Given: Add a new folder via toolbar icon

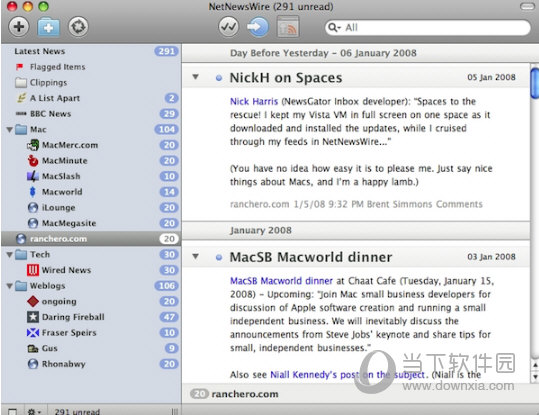Looking at the screenshot, I should point(48,28).
